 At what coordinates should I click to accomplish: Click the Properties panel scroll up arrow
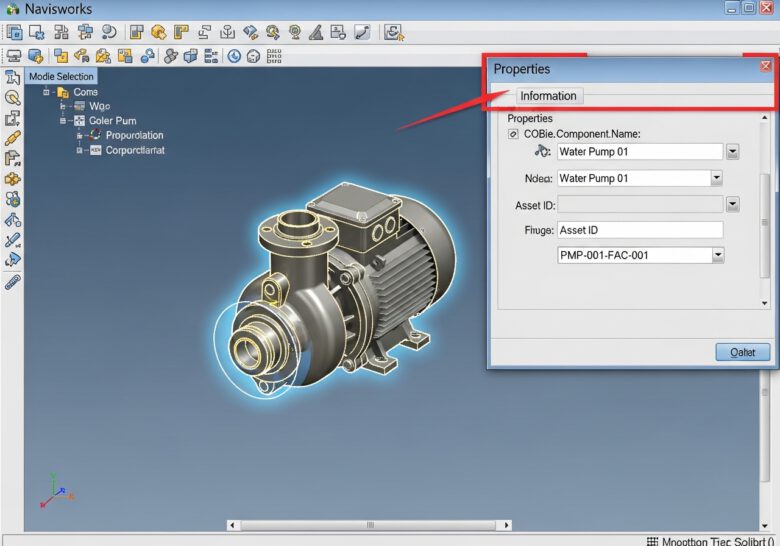[x=765, y=118]
